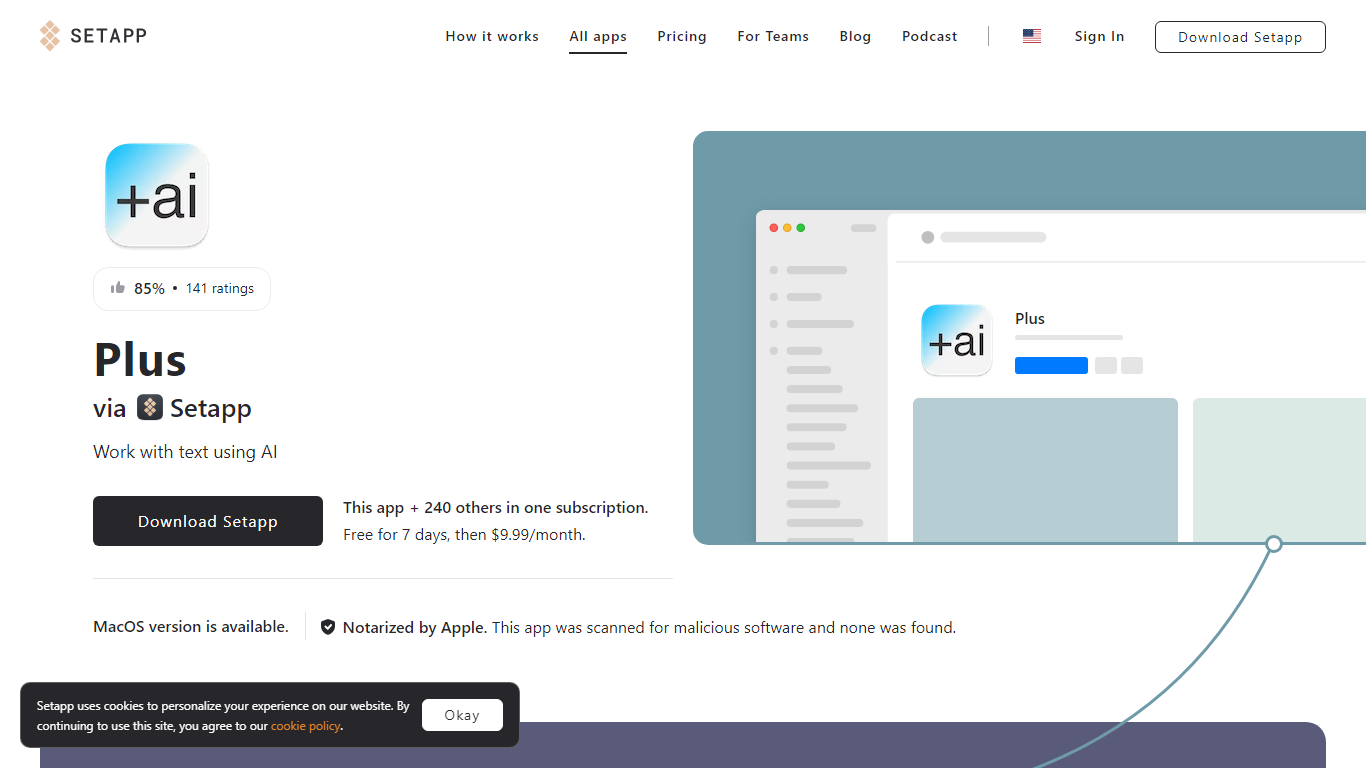Click the thumbs-up rating icon

pos(118,288)
